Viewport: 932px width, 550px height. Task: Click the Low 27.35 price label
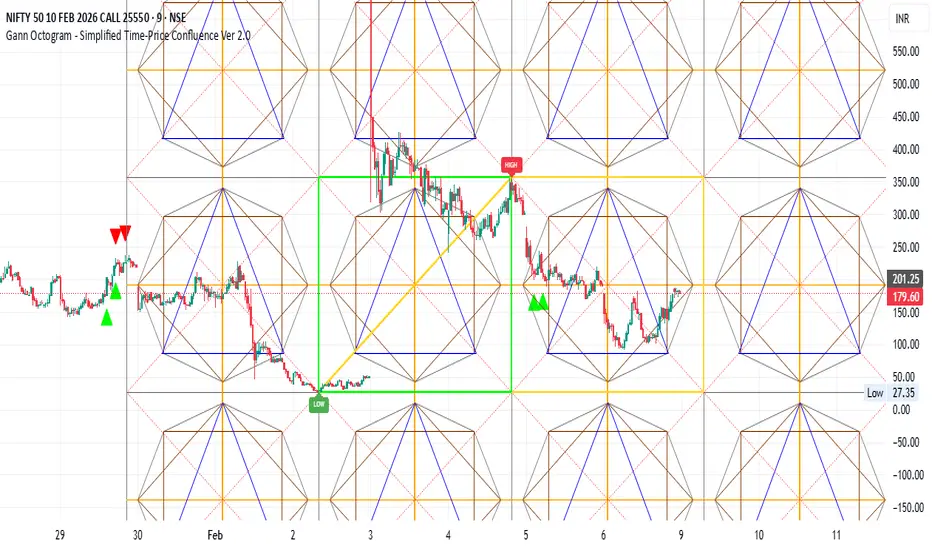[x=894, y=393]
